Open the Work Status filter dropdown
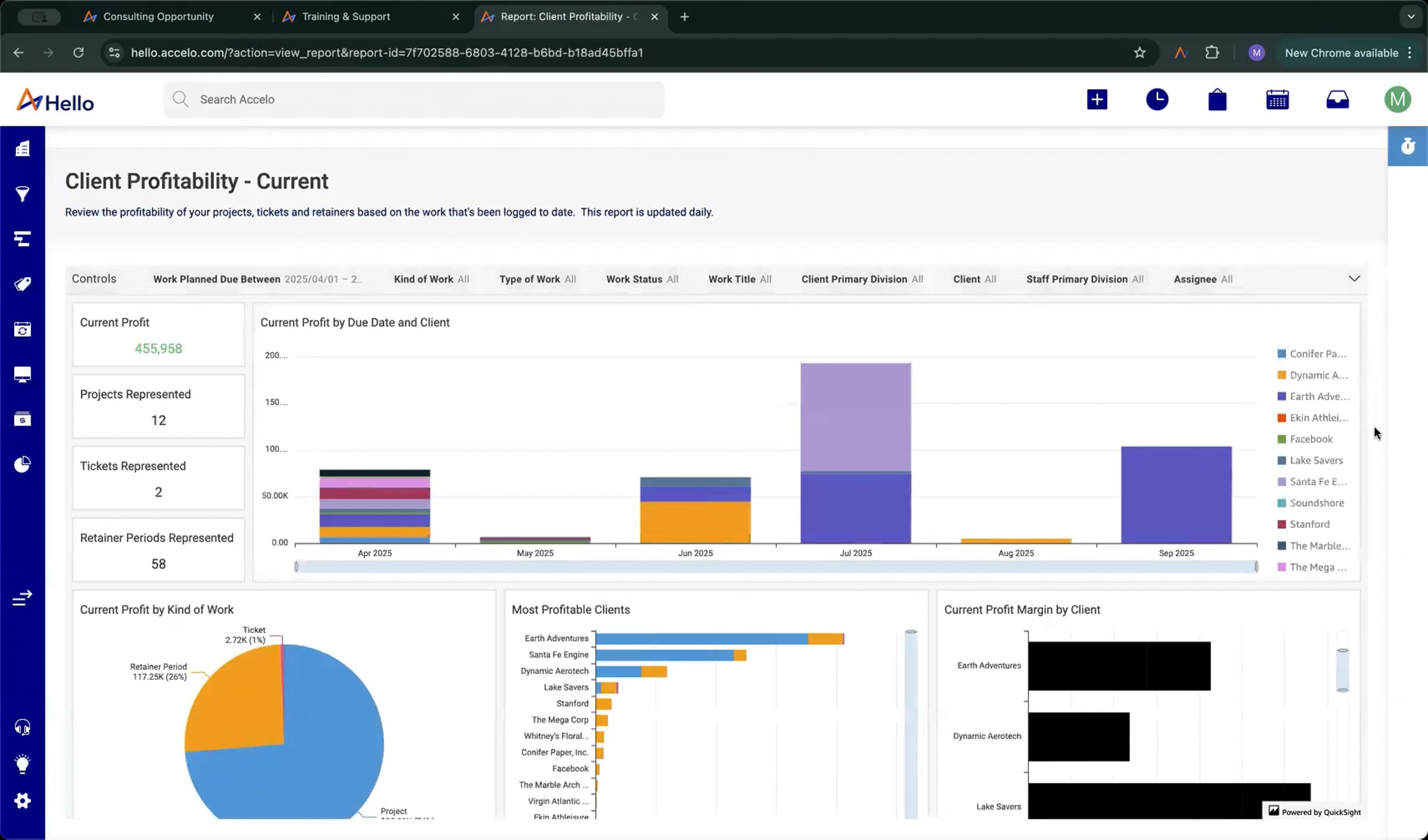 point(641,279)
